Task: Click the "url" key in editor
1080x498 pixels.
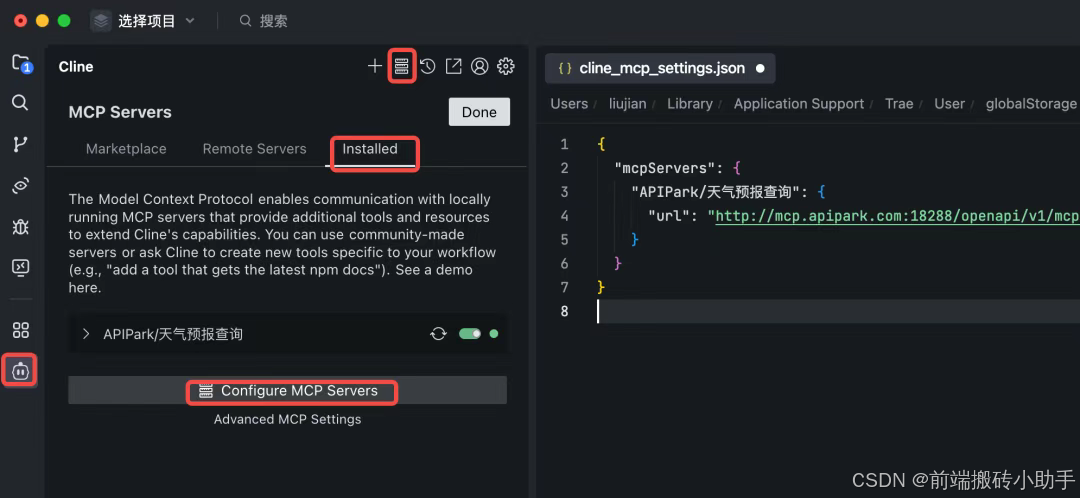Action: pos(674,216)
